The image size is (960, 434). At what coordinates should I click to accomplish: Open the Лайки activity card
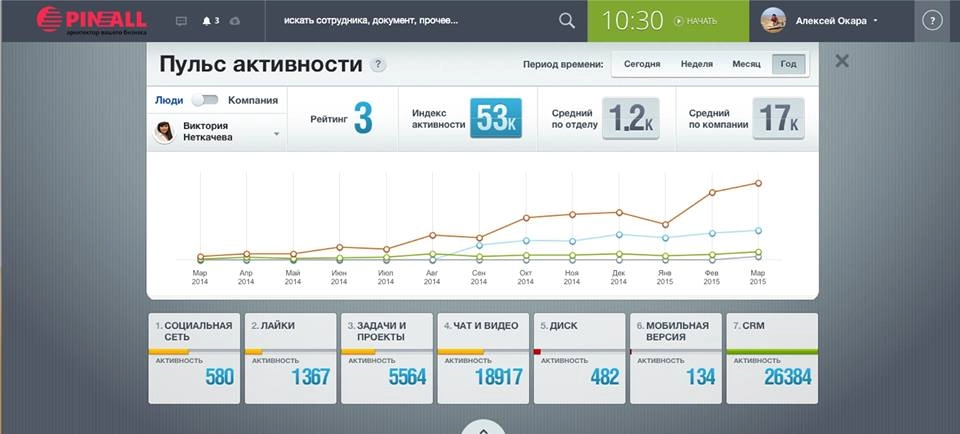tap(291, 358)
